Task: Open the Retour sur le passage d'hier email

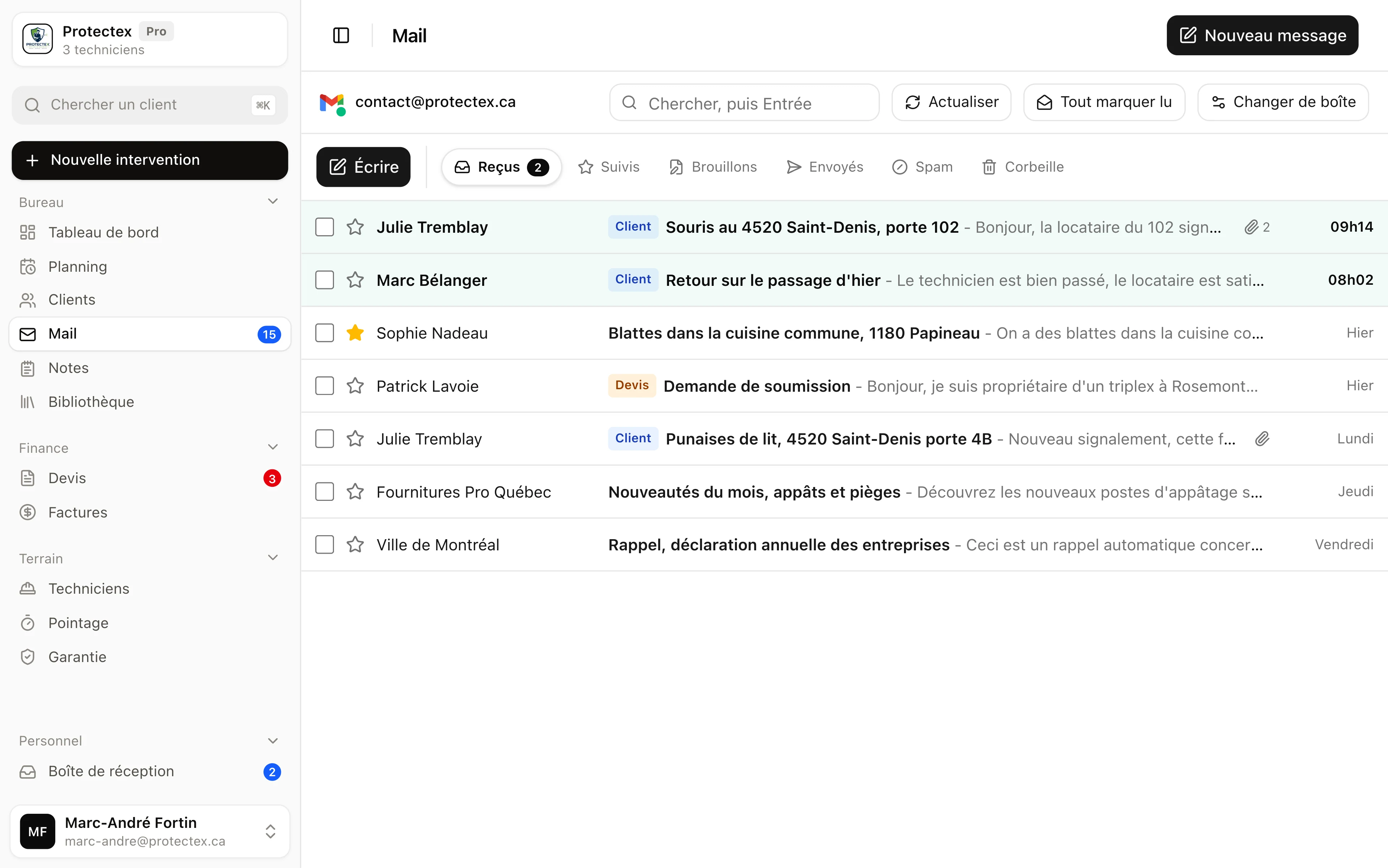Action: [x=844, y=280]
